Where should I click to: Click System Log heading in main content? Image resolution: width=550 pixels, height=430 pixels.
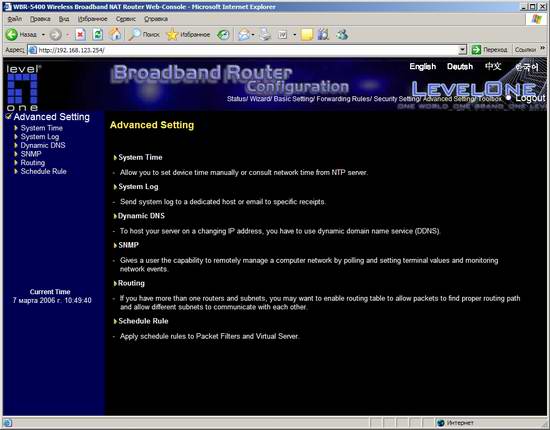click(138, 187)
